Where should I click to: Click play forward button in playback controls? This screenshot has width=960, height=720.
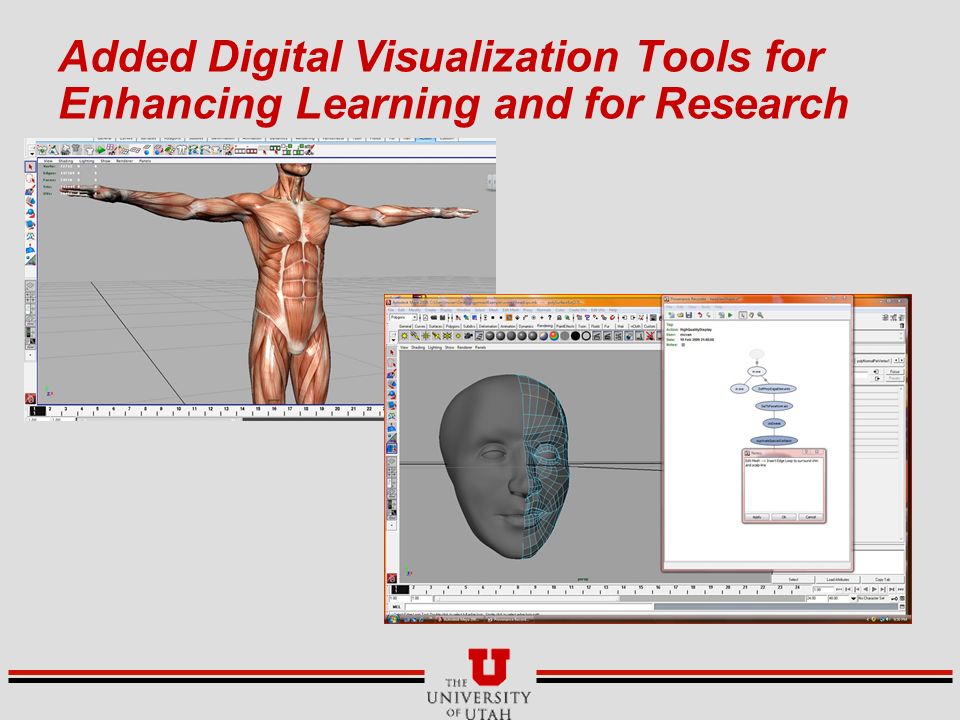pyautogui.click(x=874, y=589)
